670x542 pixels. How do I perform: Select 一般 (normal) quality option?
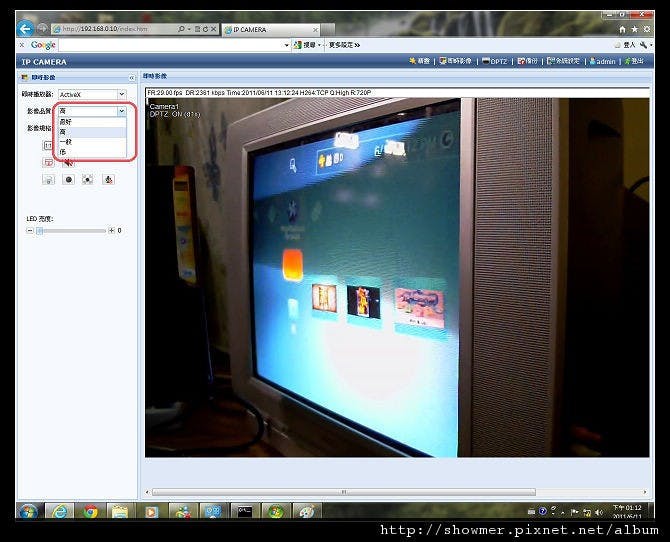[x=92, y=142]
